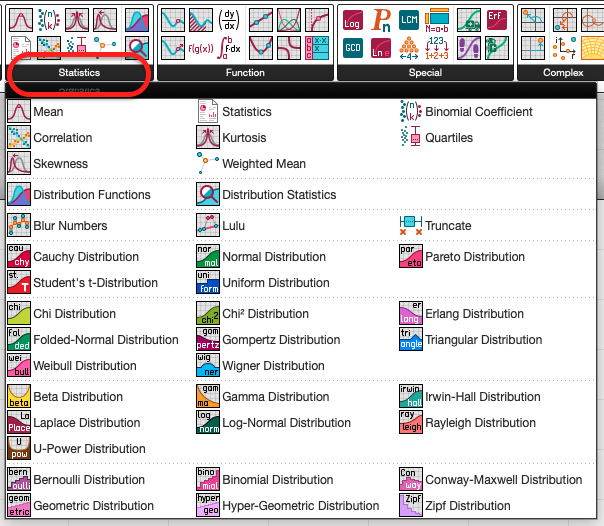Choose Normal Distribution
This screenshot has height=526, width=604.
click(261, 256)
